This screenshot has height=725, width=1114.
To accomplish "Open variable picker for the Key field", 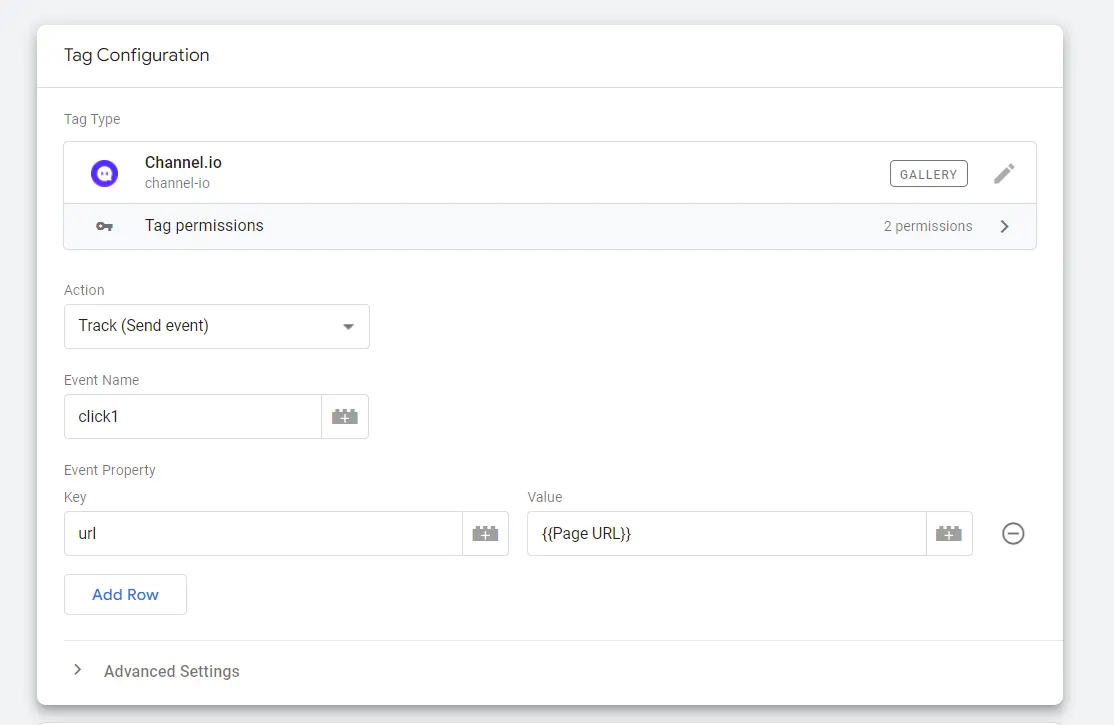I will (x=485, y=534).
